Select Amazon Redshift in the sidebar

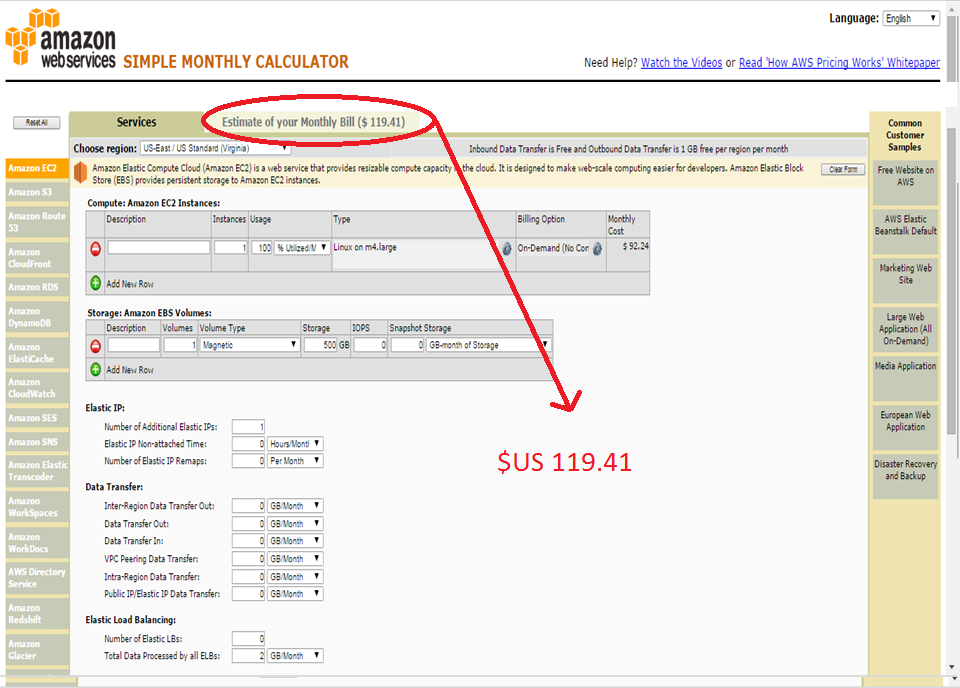[x=37, y=614]
